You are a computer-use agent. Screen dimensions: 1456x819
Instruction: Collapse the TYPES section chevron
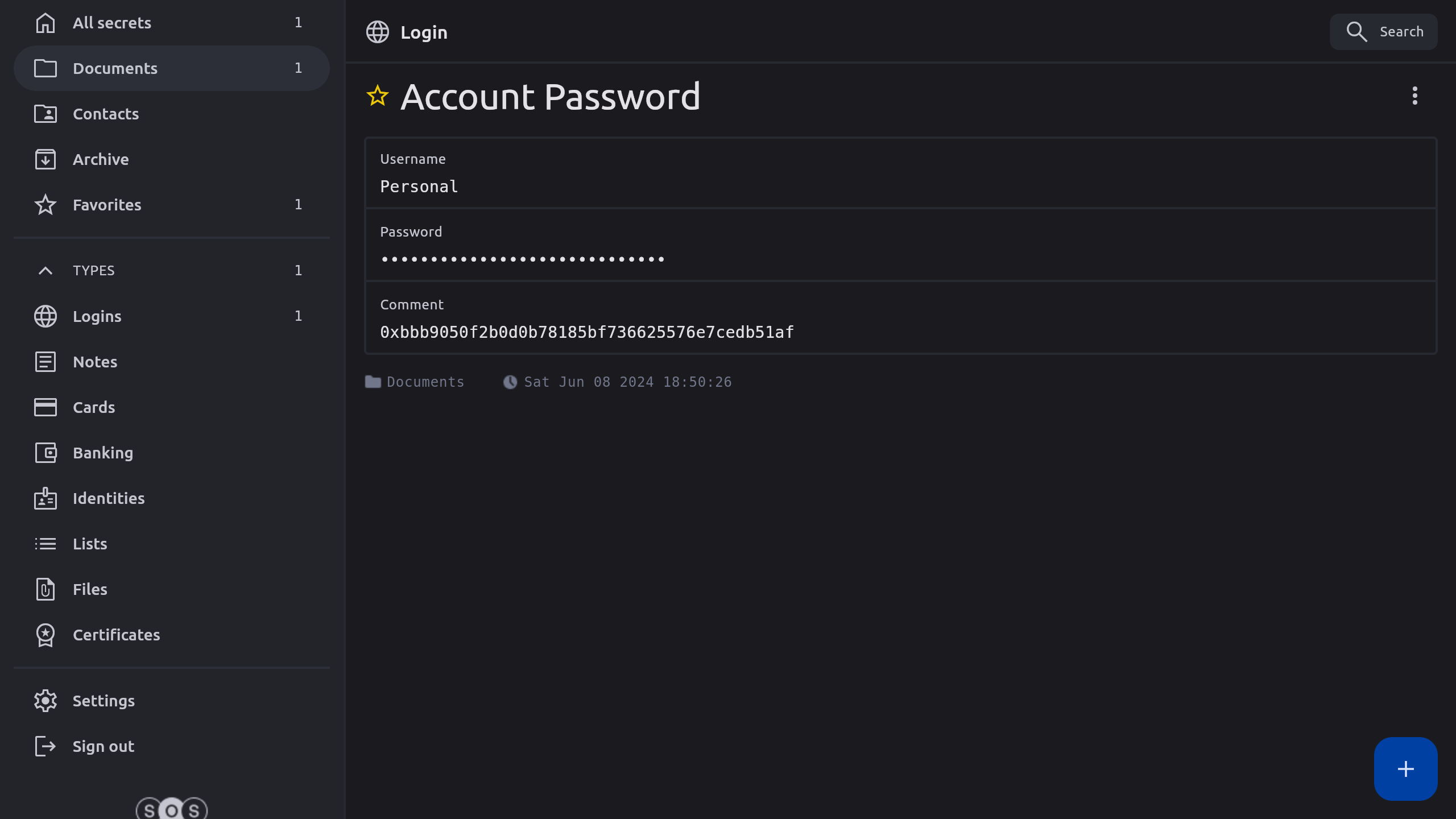click(x=45, y=271)
